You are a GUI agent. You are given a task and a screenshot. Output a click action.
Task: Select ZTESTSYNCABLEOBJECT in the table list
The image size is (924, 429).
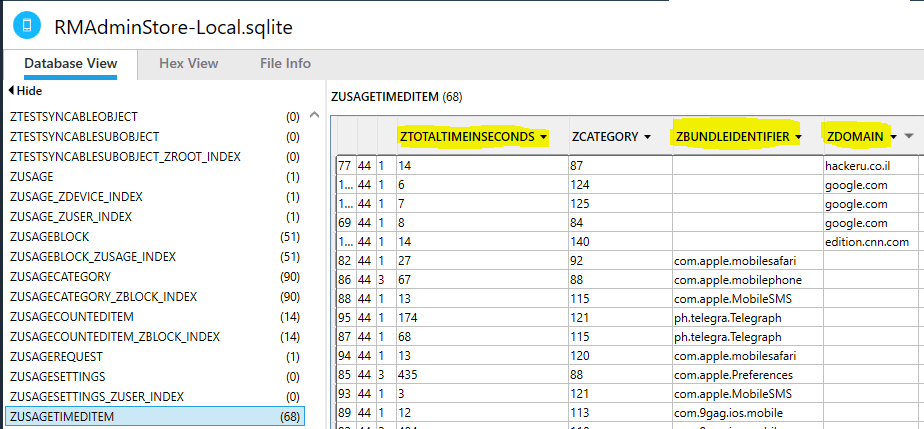click(74, 116)
